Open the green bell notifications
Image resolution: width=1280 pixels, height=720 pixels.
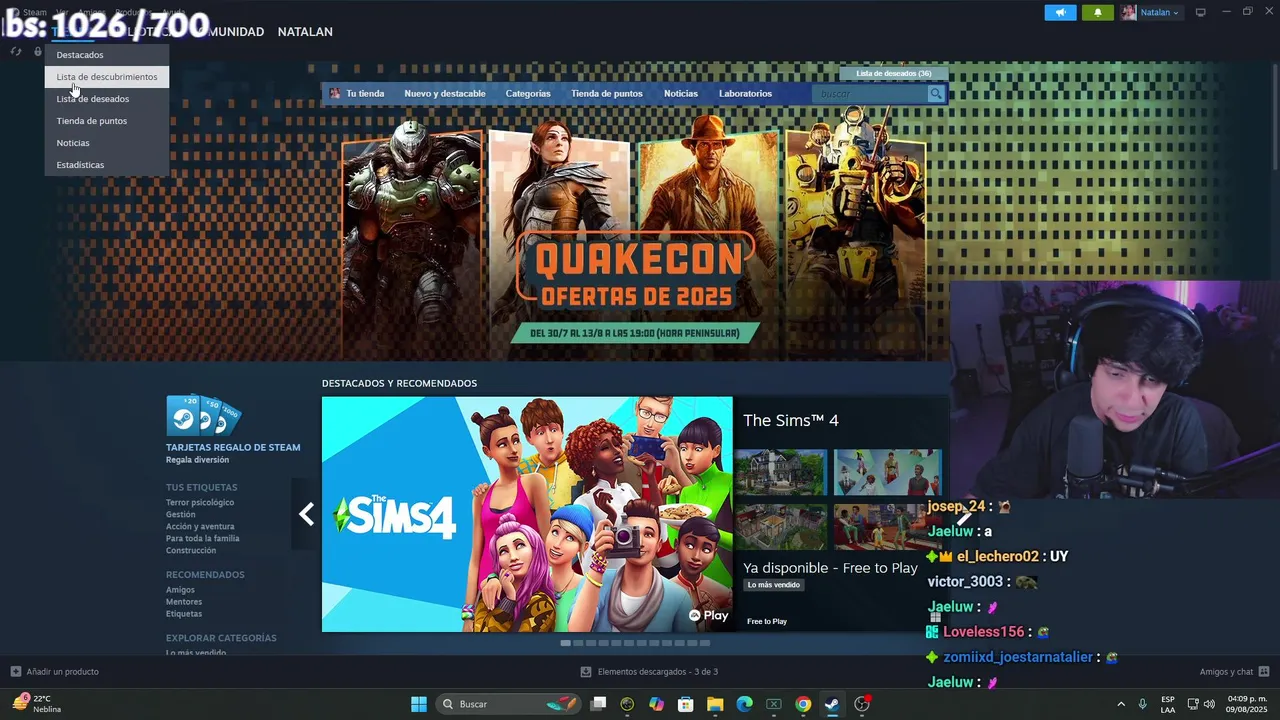click(x=1098, y=12)
